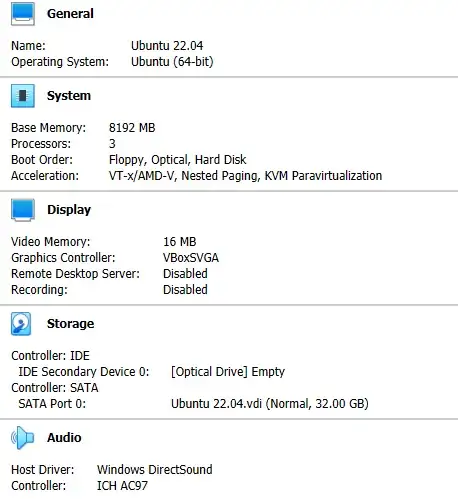Click the Controller: IDE row
The image size is (458, 499).
[50, 356]
